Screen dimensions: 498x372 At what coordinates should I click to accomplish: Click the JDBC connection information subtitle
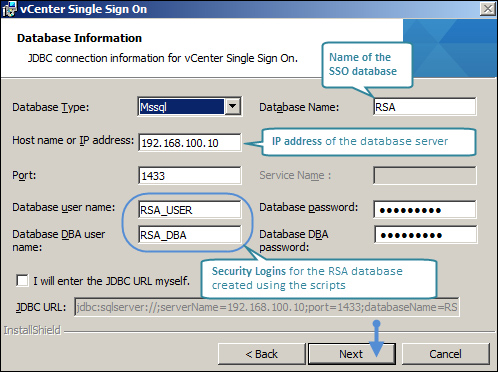[163, 58]
